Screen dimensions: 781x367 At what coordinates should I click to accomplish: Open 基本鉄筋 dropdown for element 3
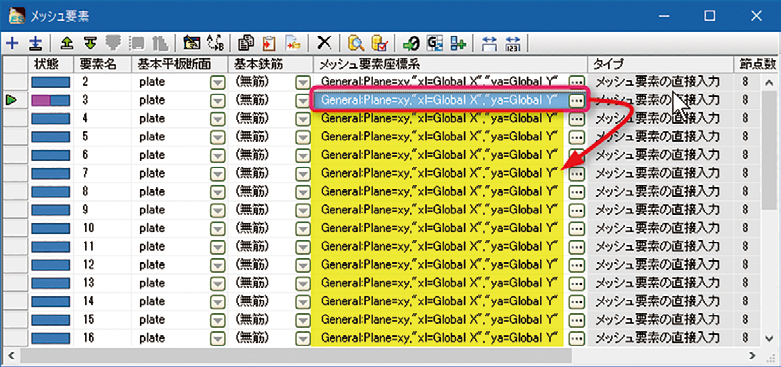coord(302,100)
